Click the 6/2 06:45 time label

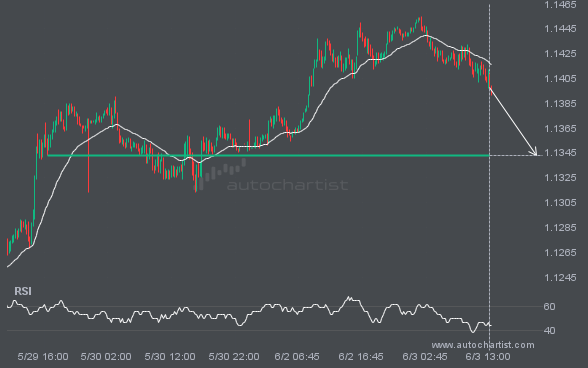coord(297,356)
